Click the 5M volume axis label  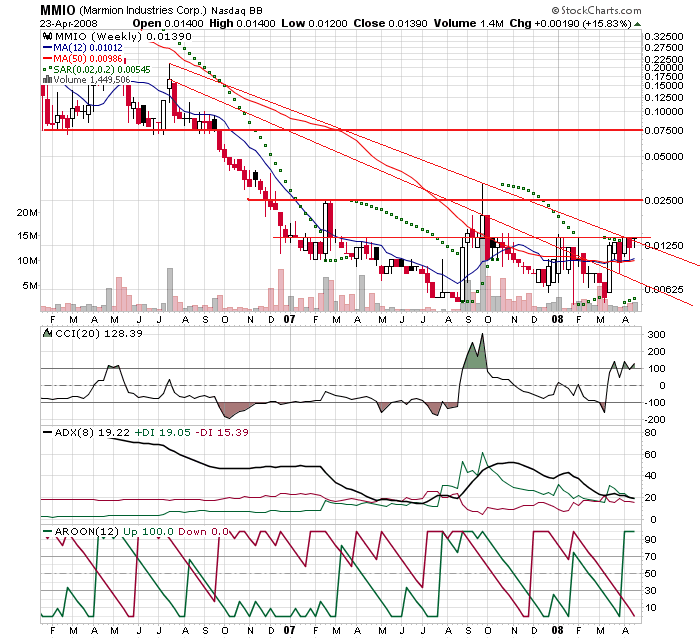click(x=30, y=285)
